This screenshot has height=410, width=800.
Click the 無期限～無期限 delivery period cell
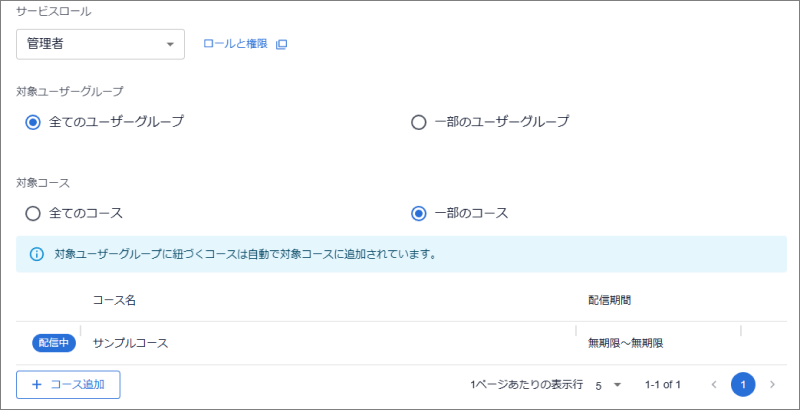pyautogui.click(x=626, y=343)
